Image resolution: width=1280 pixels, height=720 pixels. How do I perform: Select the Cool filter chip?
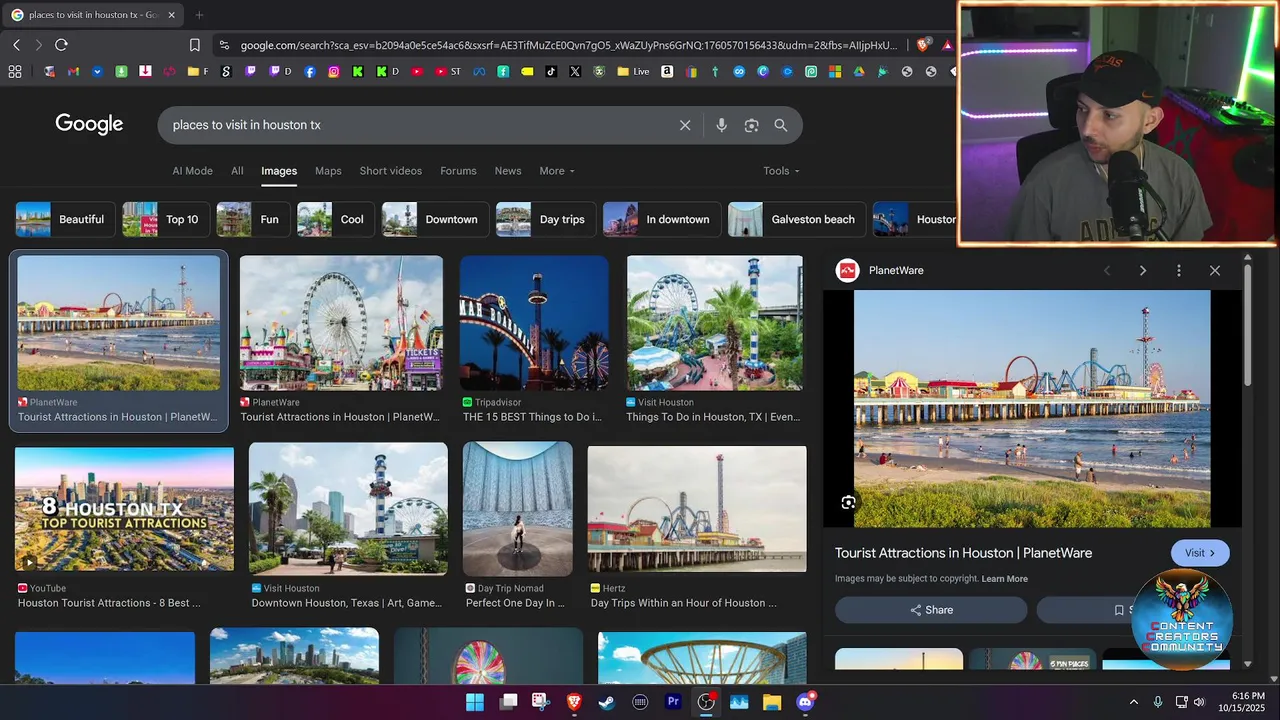[336, 219]
